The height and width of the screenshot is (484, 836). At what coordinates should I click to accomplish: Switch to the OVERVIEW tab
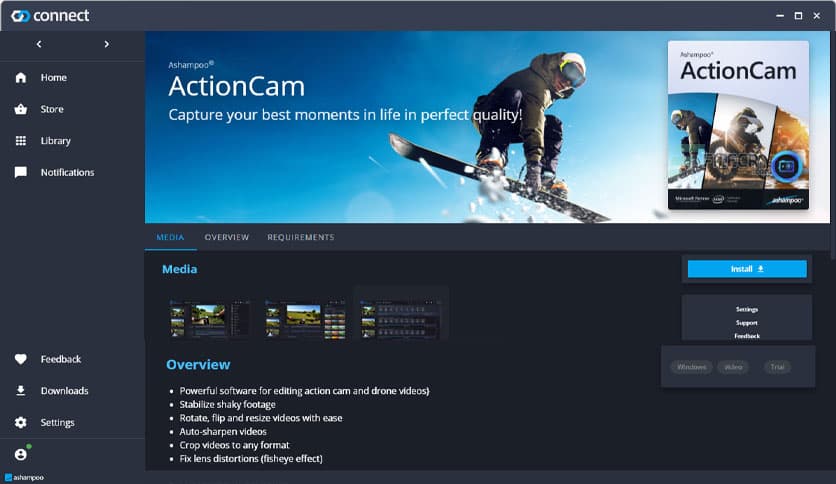pyautogui.click(x=227, y=237)
